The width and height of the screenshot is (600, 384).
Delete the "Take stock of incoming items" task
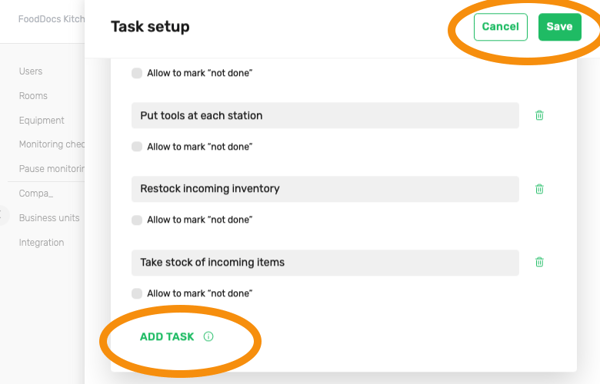click(539, 262)
